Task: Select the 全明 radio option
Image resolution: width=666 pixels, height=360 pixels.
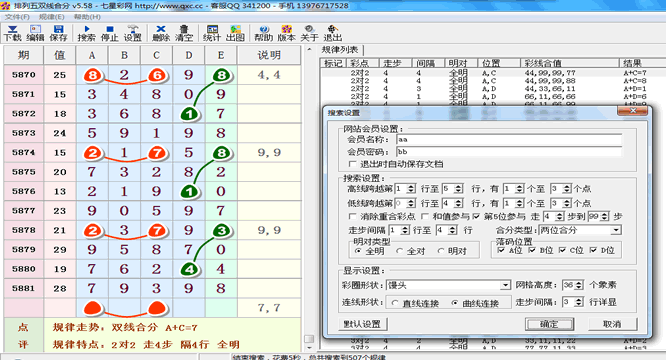Action: (358, 251)
